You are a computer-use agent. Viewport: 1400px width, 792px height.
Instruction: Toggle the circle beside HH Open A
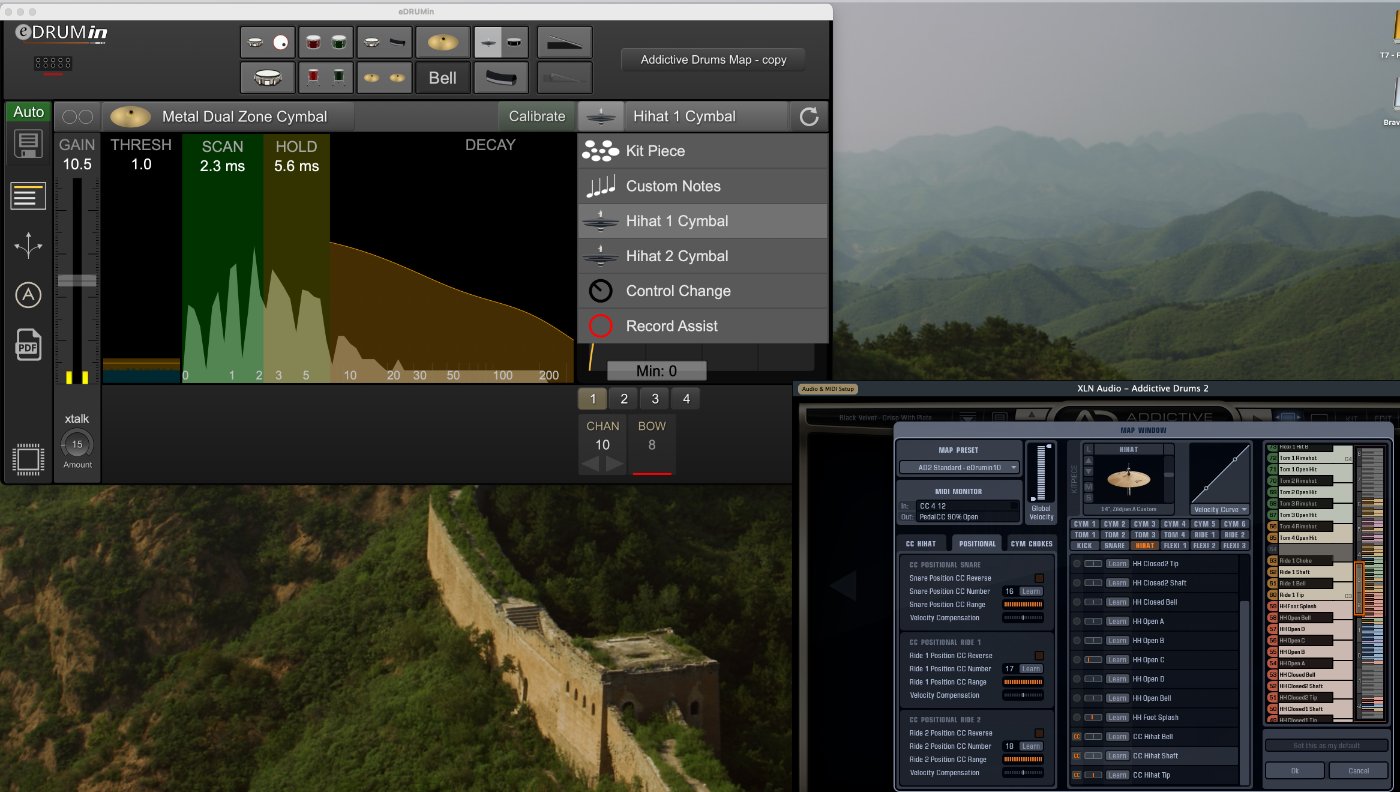click(x=1077, y=621)
